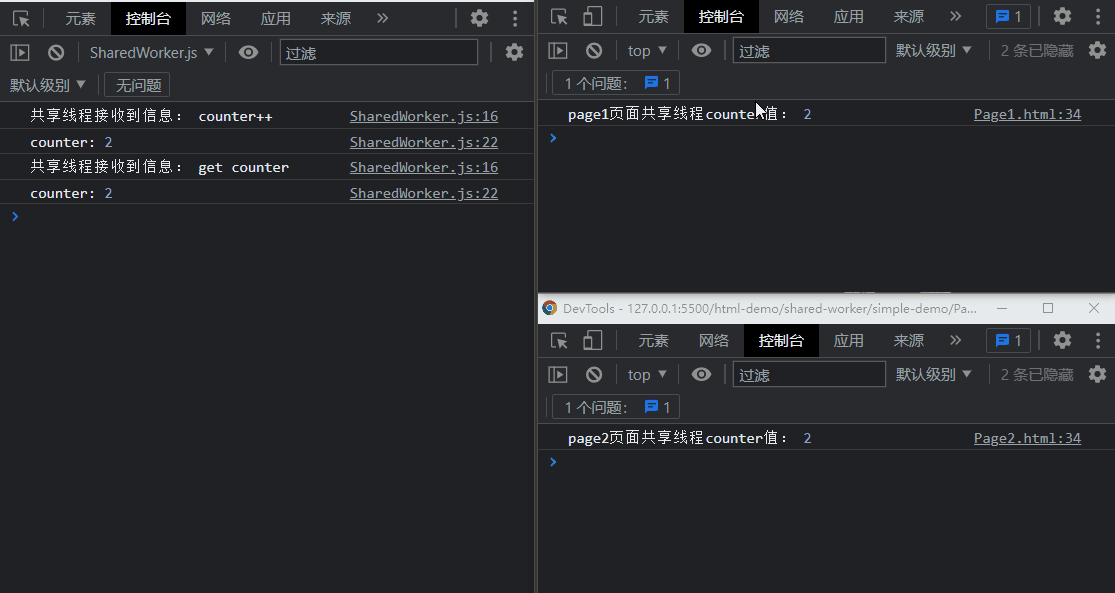1115x593 pixels.
Task: Create a live expression with the eye icon
Action: pyautogui.click(x=248, y=52)
